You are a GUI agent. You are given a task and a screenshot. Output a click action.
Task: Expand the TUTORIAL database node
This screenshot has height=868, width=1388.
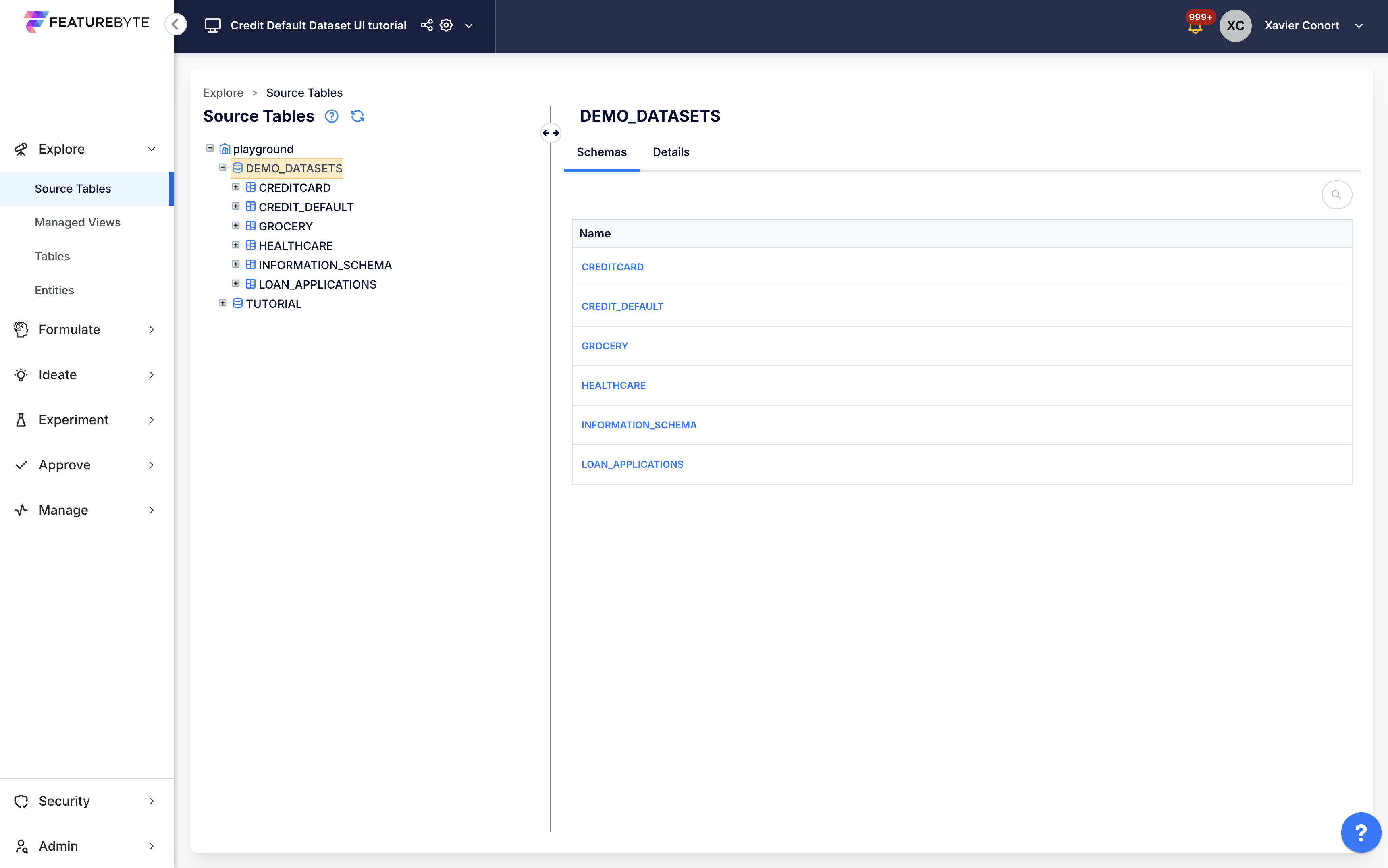pos(223,303)
